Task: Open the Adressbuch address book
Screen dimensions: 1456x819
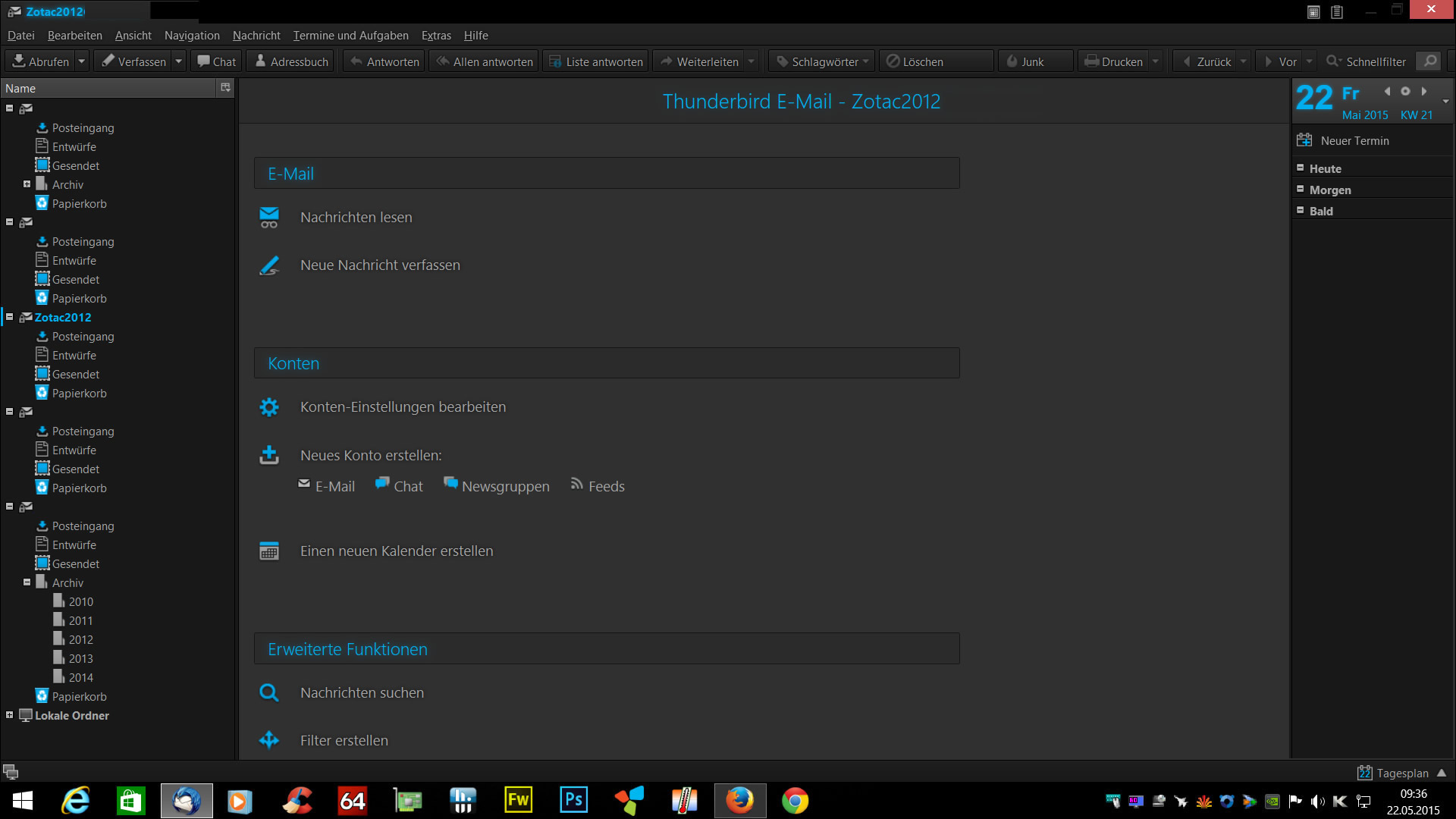Action: 291,61
